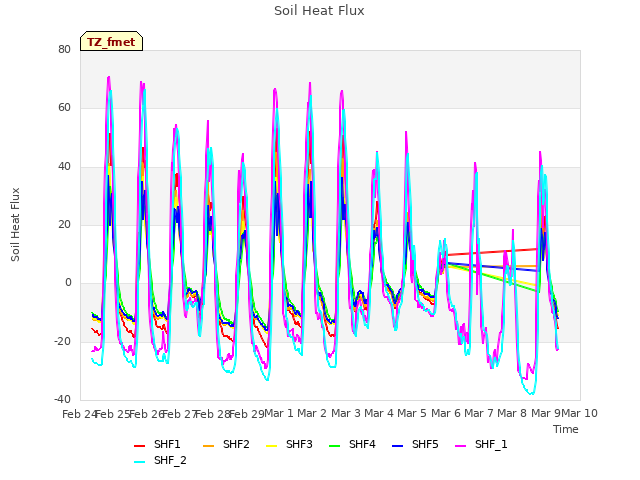
Task: Click the Mar 6 x-axis tick label
Action: pos(446,413)
